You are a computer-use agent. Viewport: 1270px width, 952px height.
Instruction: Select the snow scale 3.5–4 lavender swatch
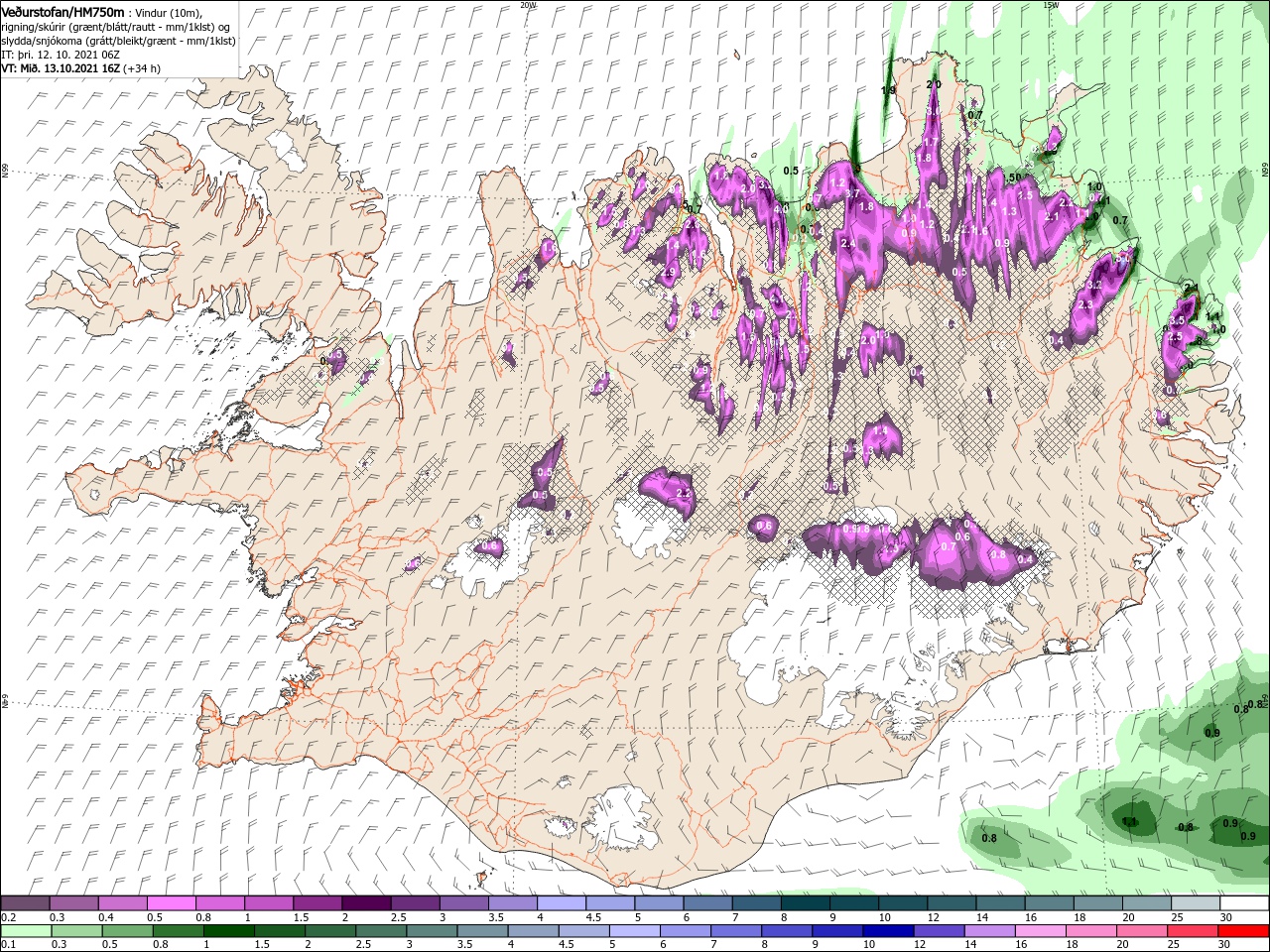[512, 903]
